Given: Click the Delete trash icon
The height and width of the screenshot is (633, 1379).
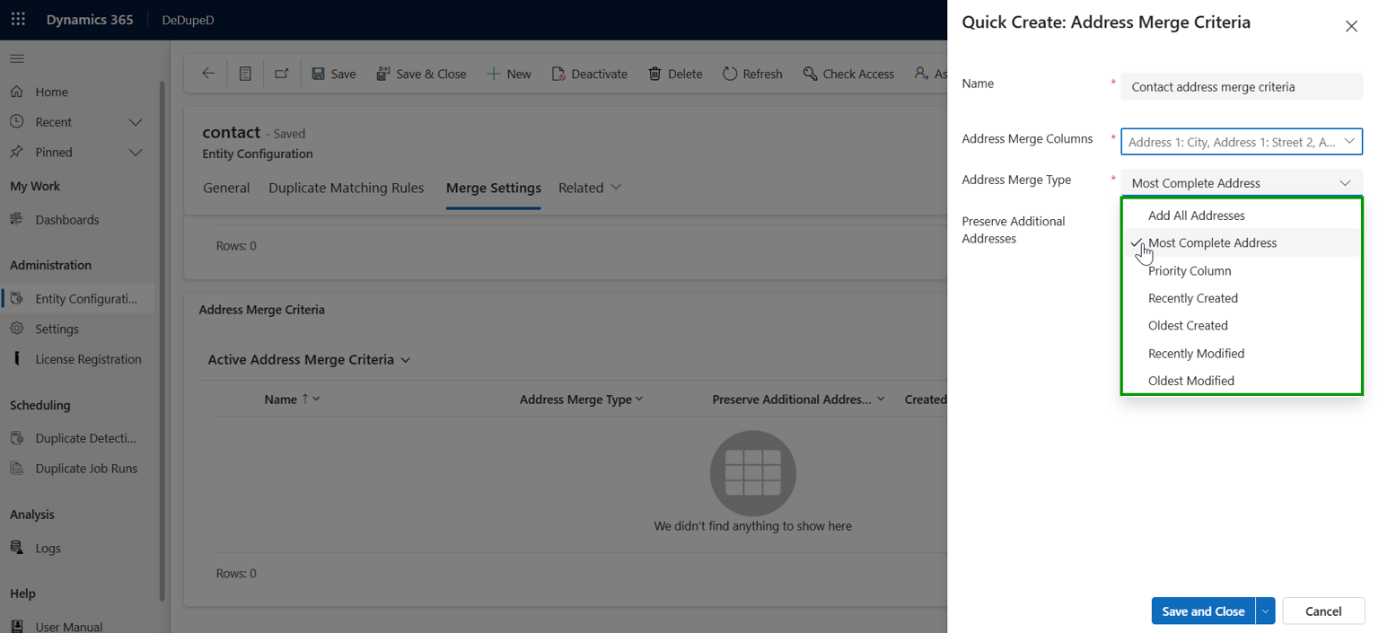Looking at the screenshot, I should tap(655, 74).
